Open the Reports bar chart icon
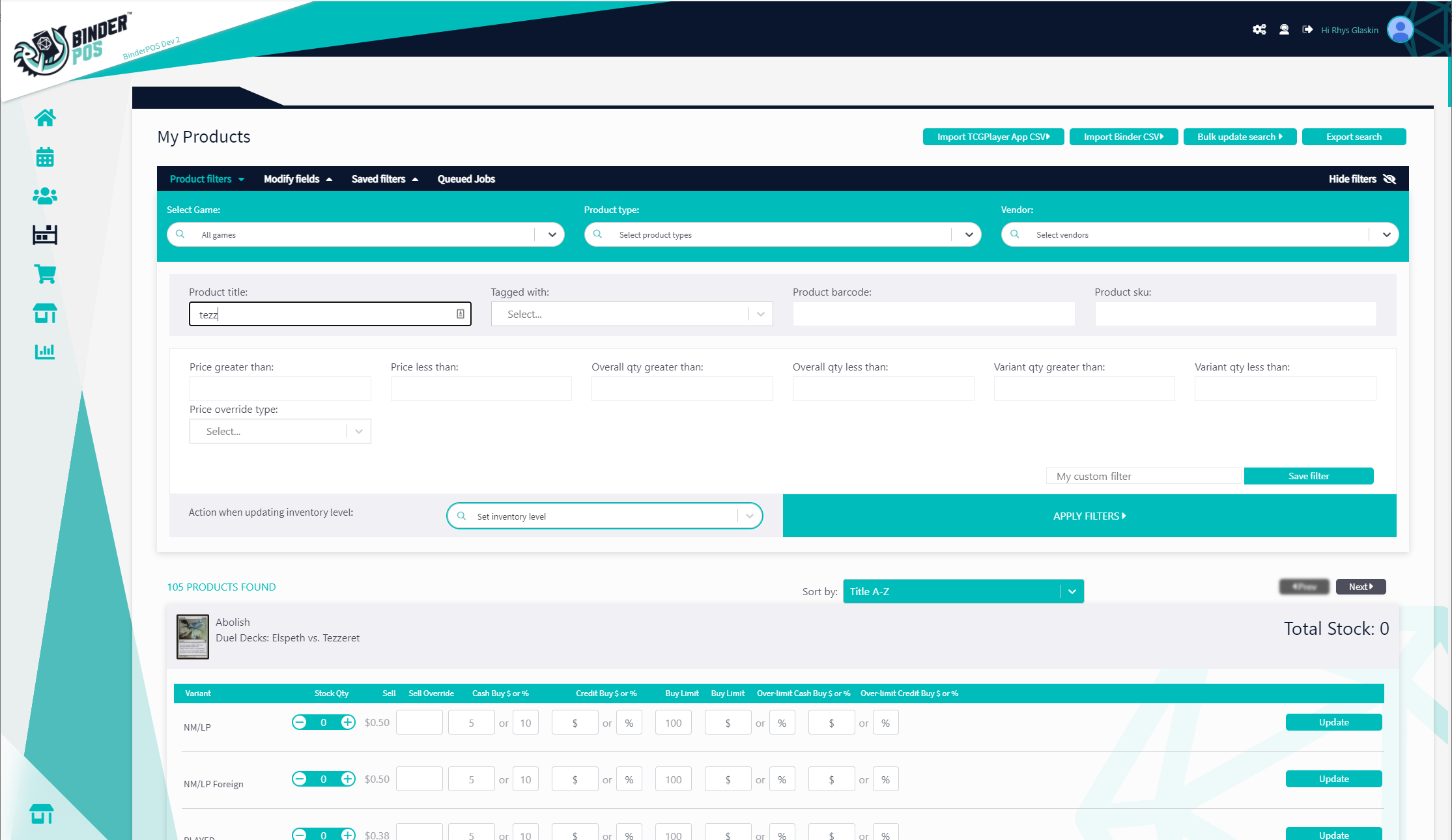1452x840 pixels. (45, 352)
